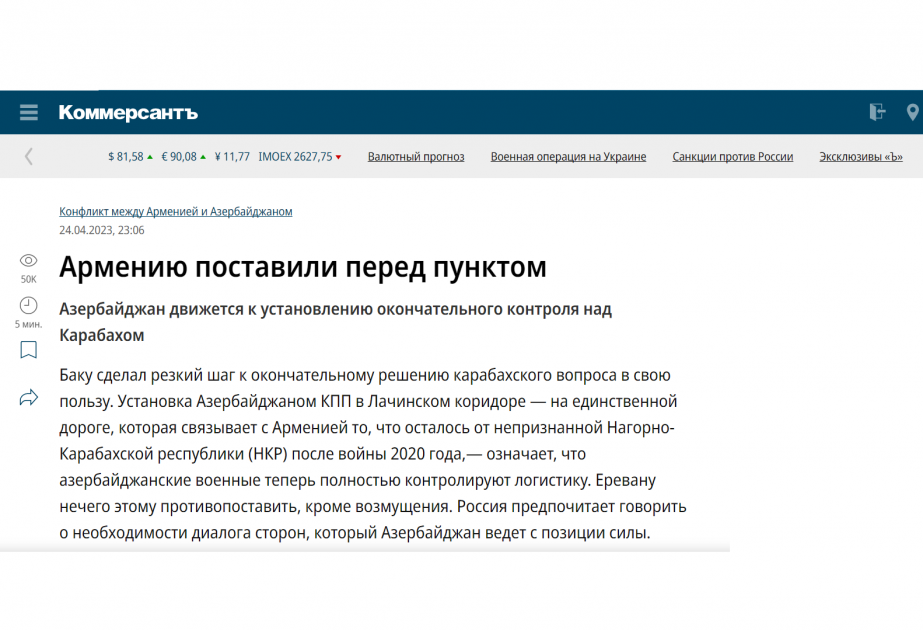Open the Валютный прогноз link
This screenshot has height=630, width=923.
click(416, 157)
